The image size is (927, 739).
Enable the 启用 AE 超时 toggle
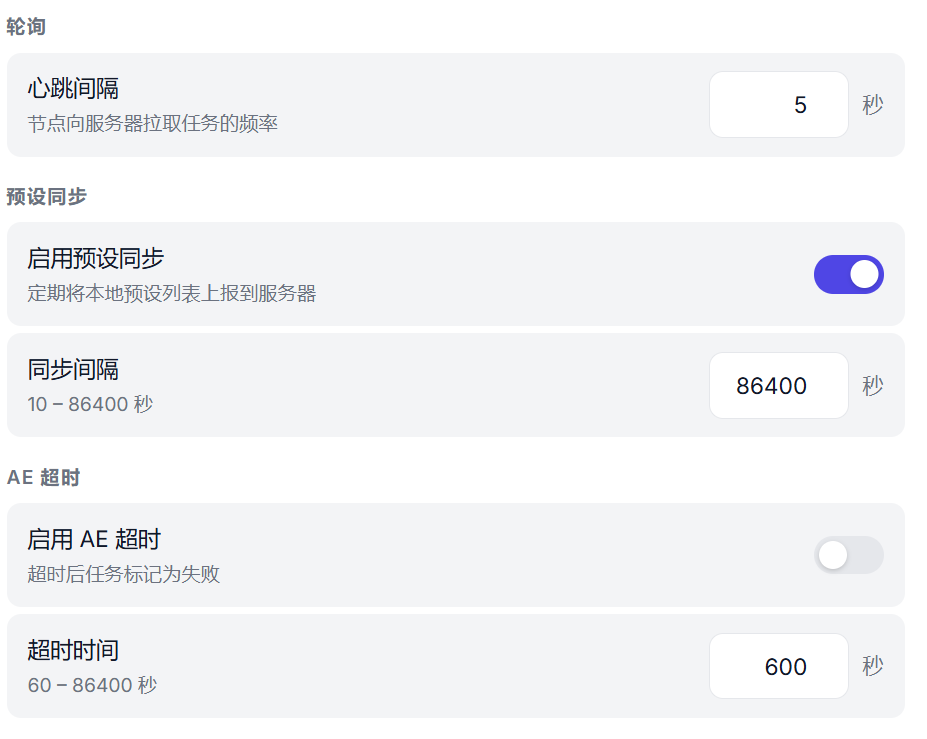(848, 555)
